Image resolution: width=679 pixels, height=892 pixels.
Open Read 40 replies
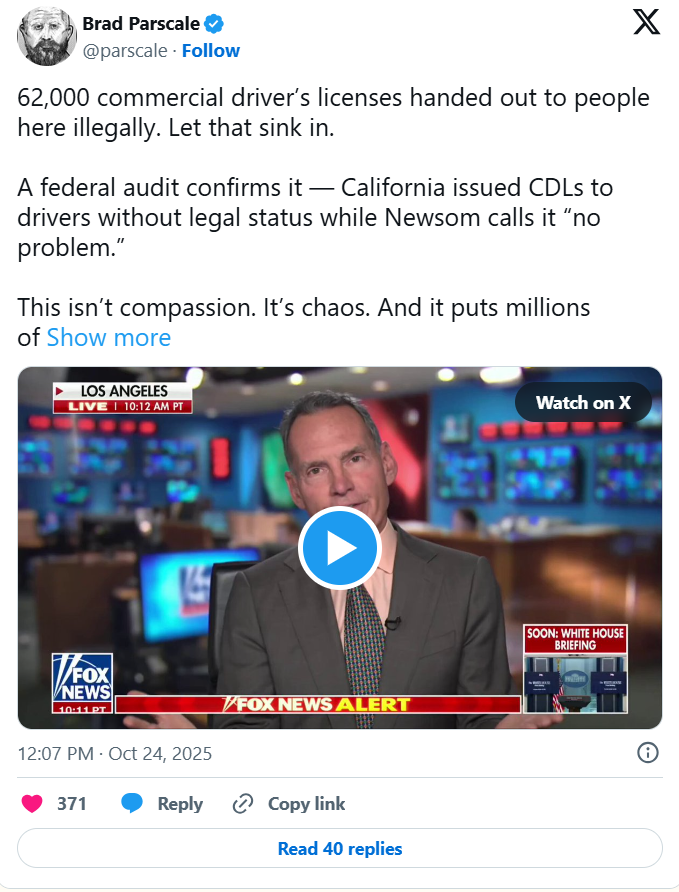tap(339, 848)
